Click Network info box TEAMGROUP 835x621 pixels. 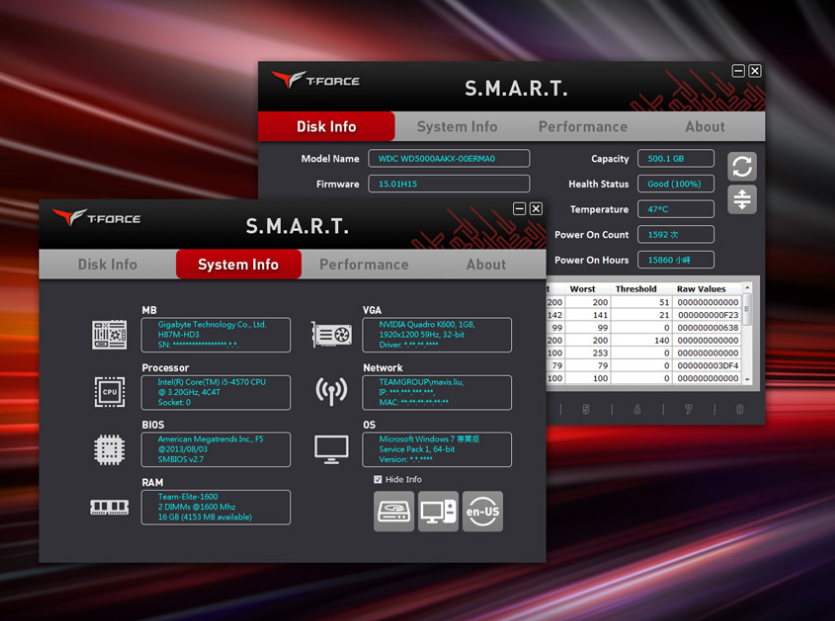(x=437, y=393)
